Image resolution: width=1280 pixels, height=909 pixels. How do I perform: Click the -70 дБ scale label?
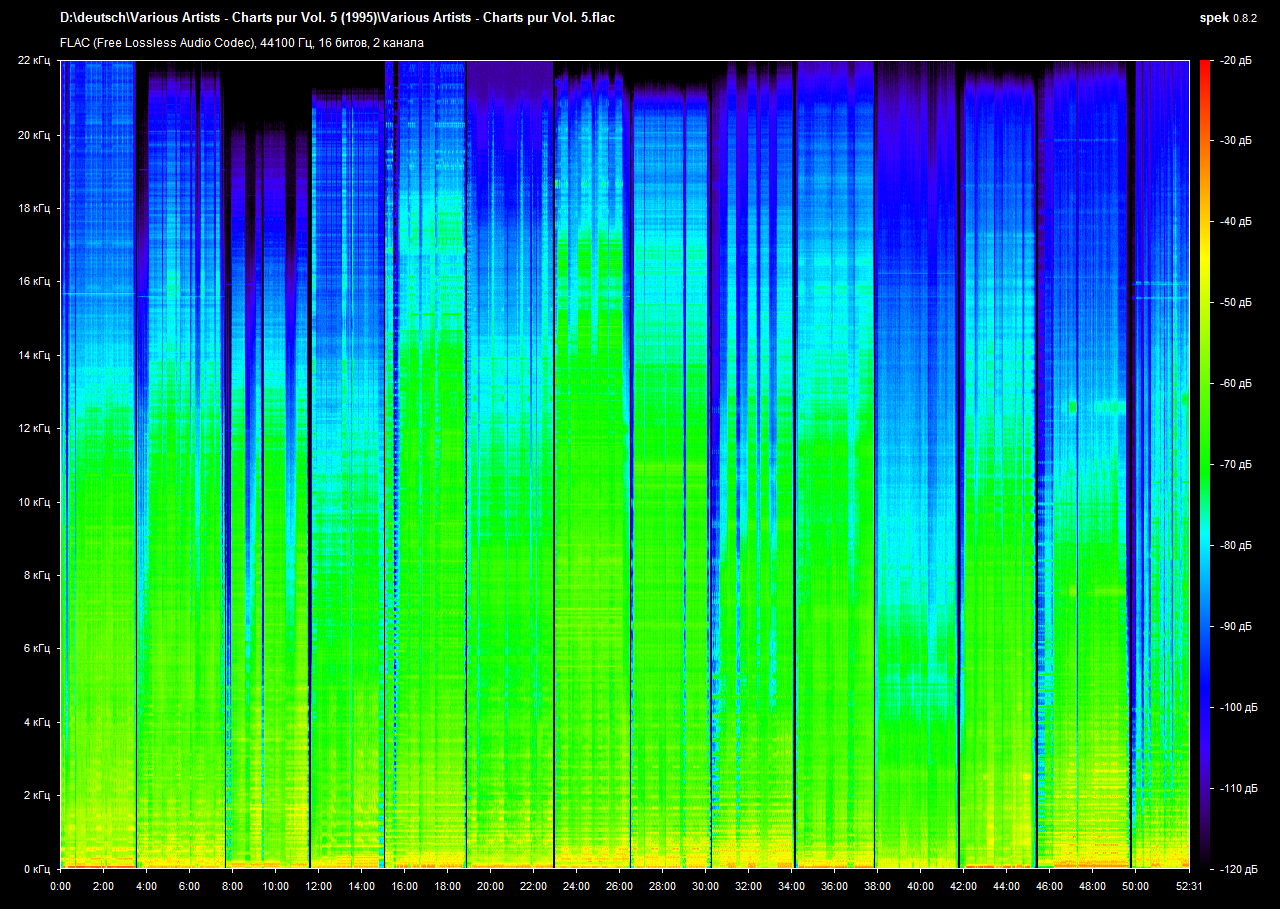(1236, 465)
